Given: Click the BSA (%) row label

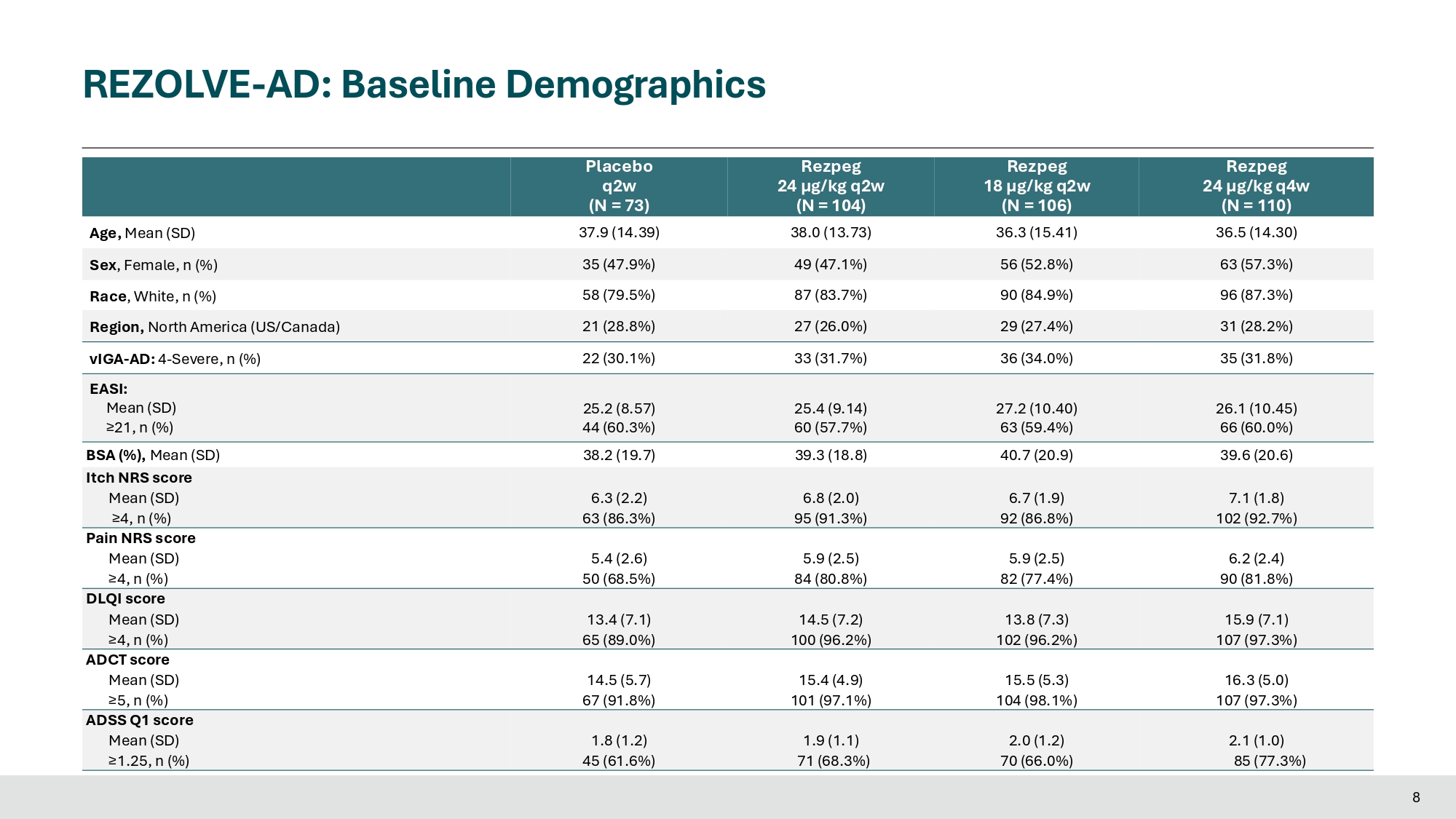Looking at the screenshot, I should pos(153,455).
